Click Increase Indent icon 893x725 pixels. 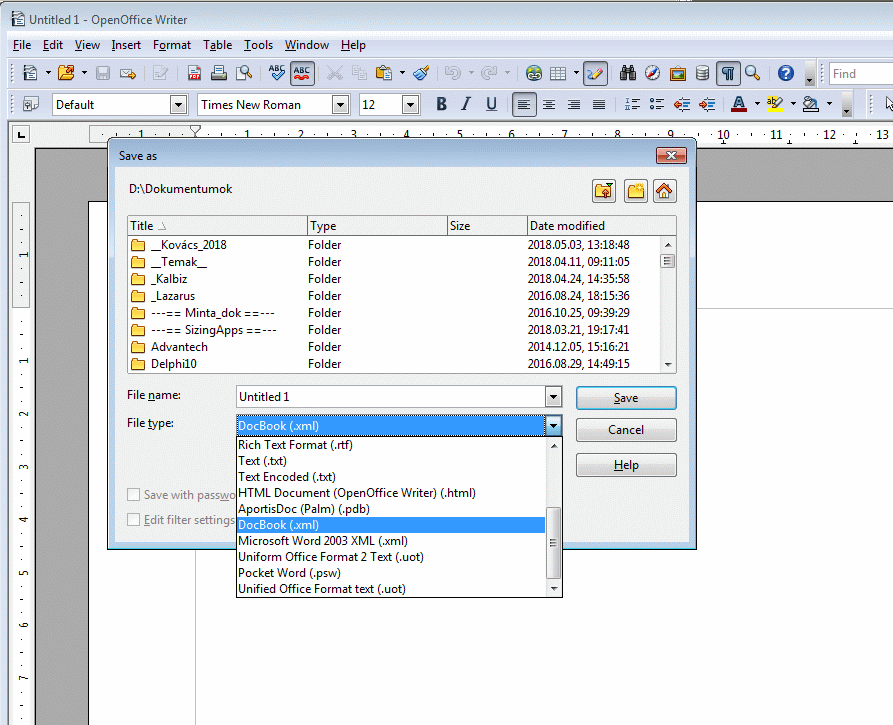tap(707, 104)
